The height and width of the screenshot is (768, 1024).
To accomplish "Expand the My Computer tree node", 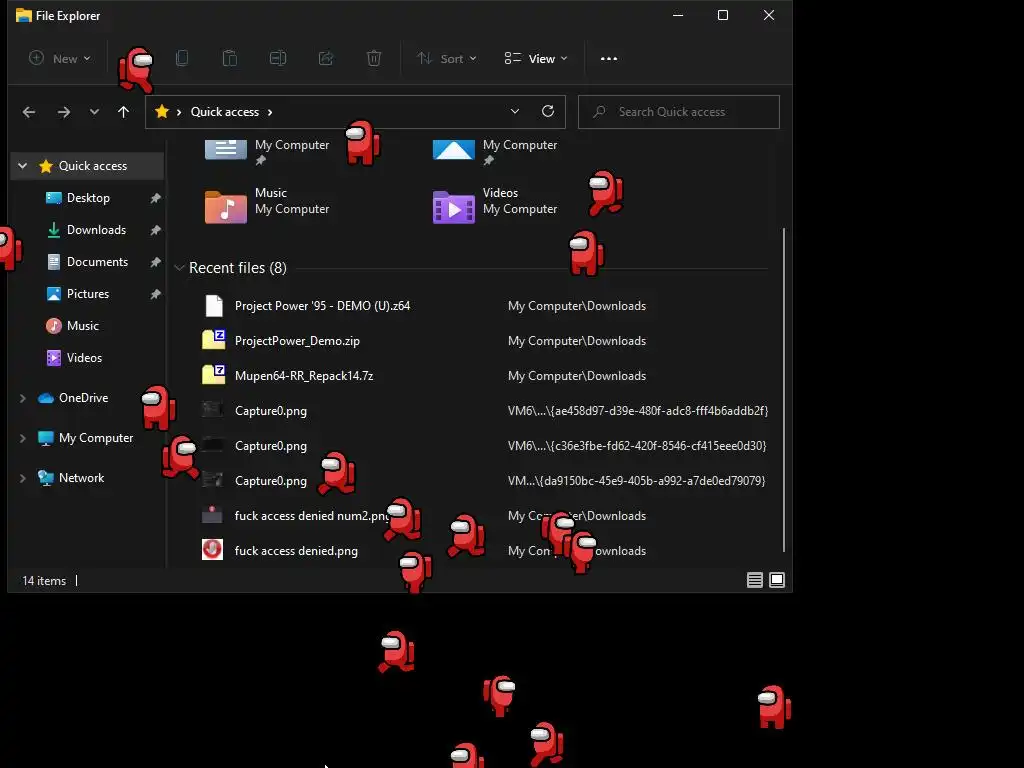I will pyautogui.click(x=22, y=438).
